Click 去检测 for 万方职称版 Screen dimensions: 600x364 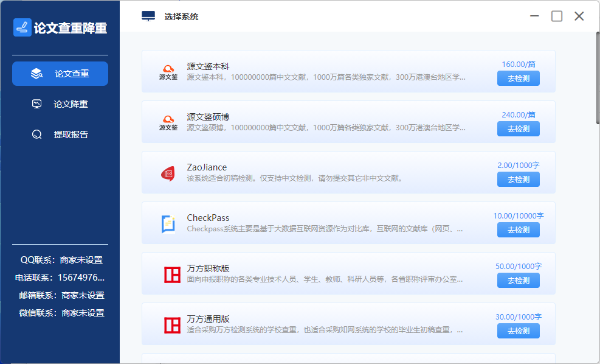point(518,281)
